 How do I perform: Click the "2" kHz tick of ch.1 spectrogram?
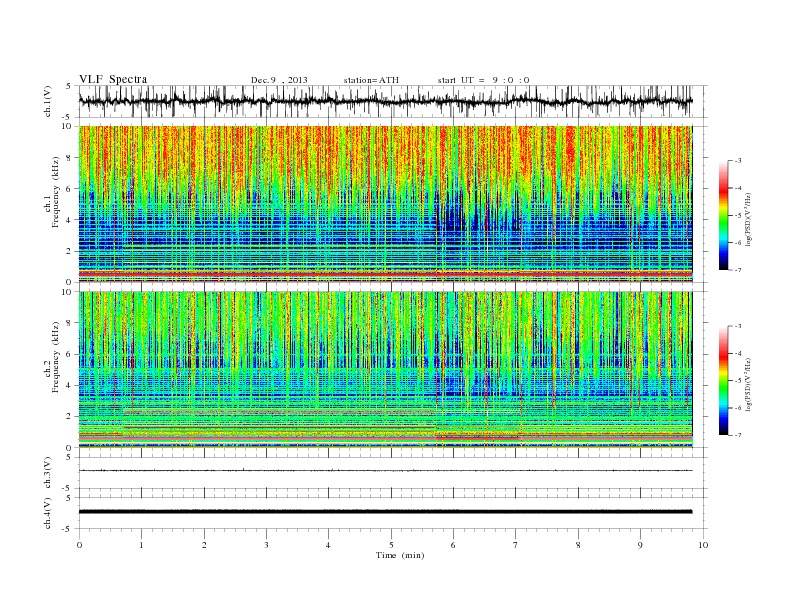[69, 251]
